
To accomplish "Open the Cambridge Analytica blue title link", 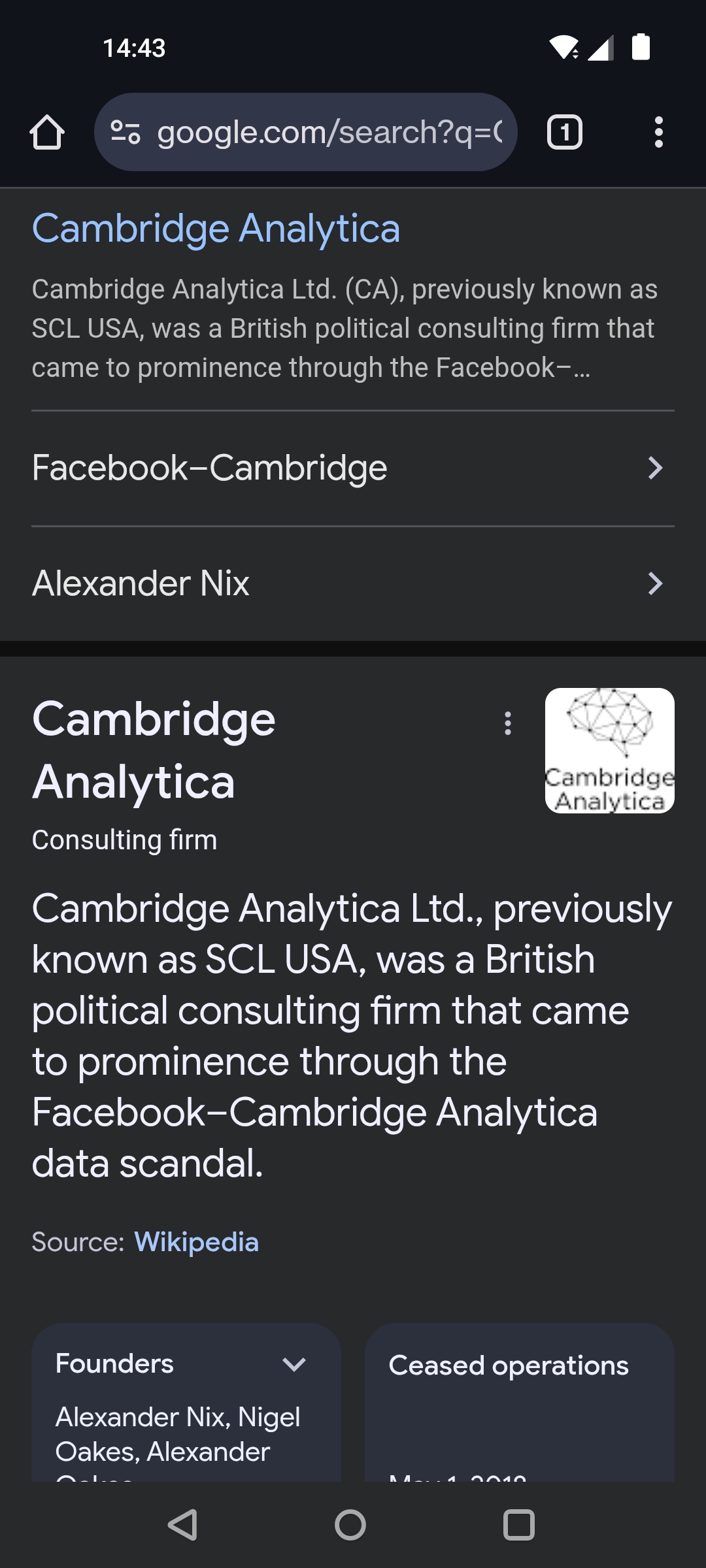I will [x=216, y=229].
